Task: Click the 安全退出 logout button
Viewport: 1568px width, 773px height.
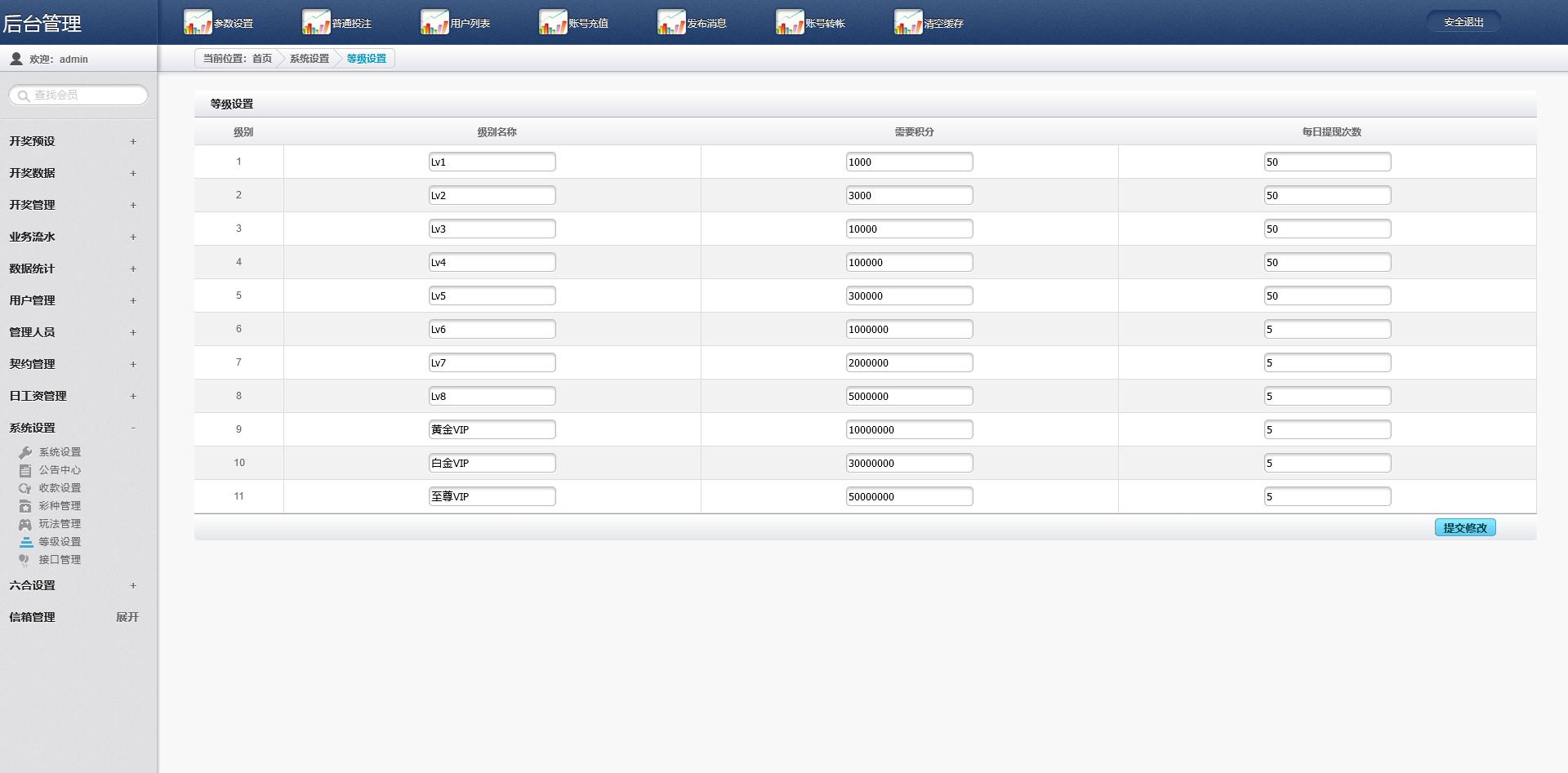Action: (x=1463, y=22)
